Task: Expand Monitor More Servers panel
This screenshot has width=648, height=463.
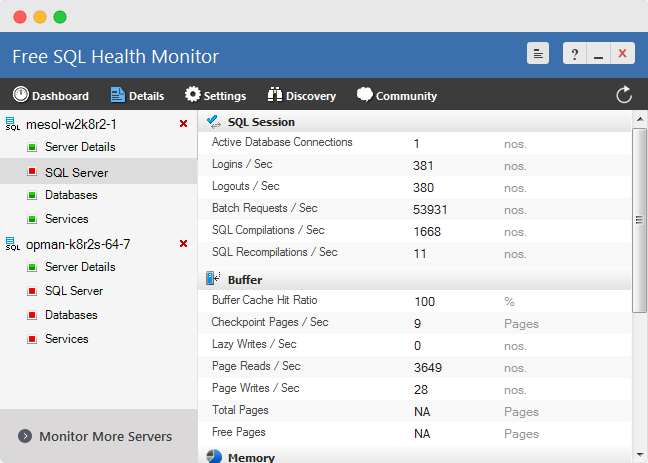Action: (98, 436)
